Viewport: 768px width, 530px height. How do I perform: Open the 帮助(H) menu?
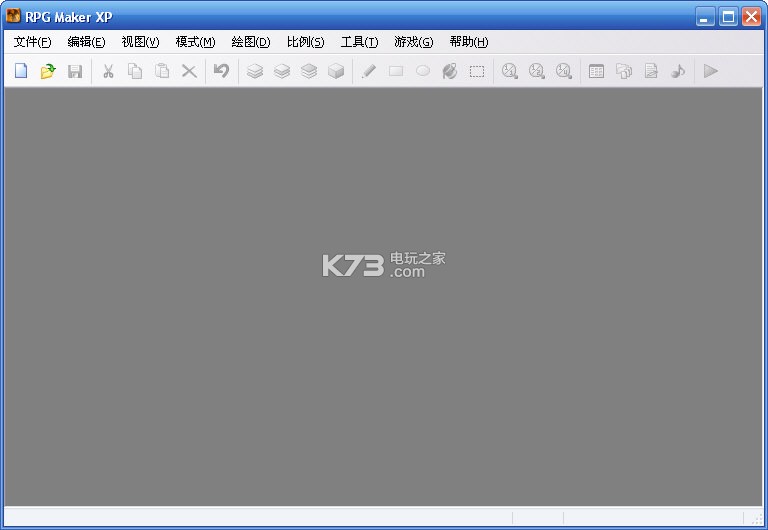pyautogui.click(x=469, y=42)
